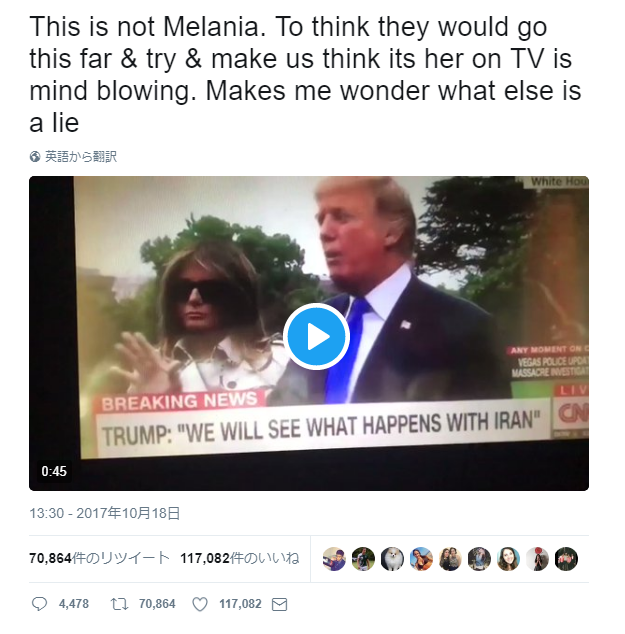The image size is (625, 634).
Task: Click the 117,082 count beside heart
Action: point(240,604)
